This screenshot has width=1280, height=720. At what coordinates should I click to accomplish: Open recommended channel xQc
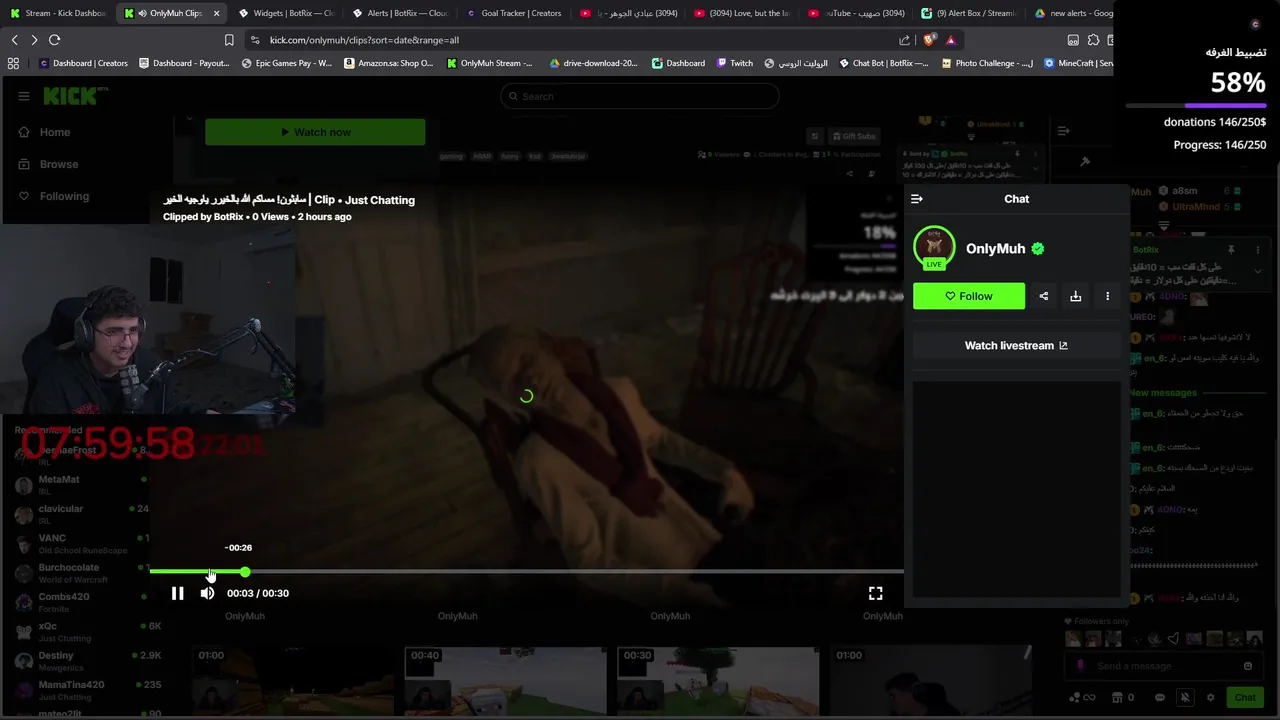(80, 631)
